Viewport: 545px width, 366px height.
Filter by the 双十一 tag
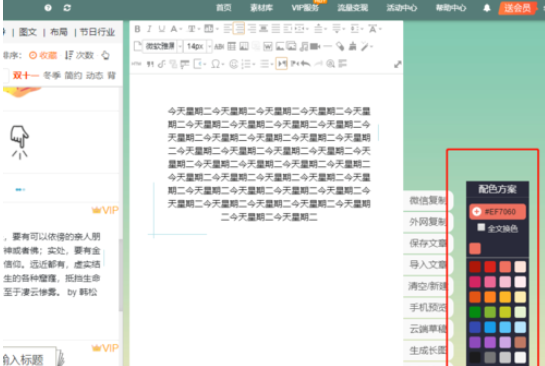click(x=25, y=75)
